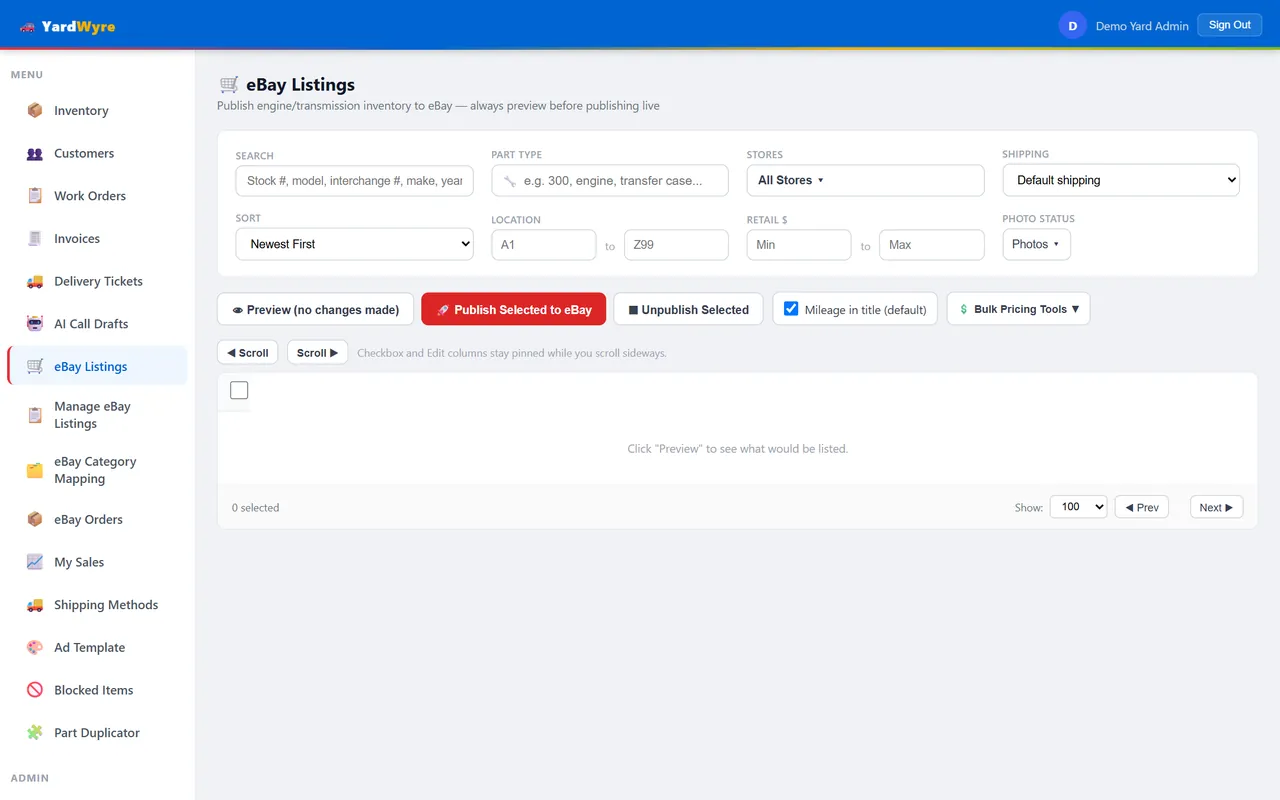
Task: Click the right Scroll button
Action: (x=317, y=352)
